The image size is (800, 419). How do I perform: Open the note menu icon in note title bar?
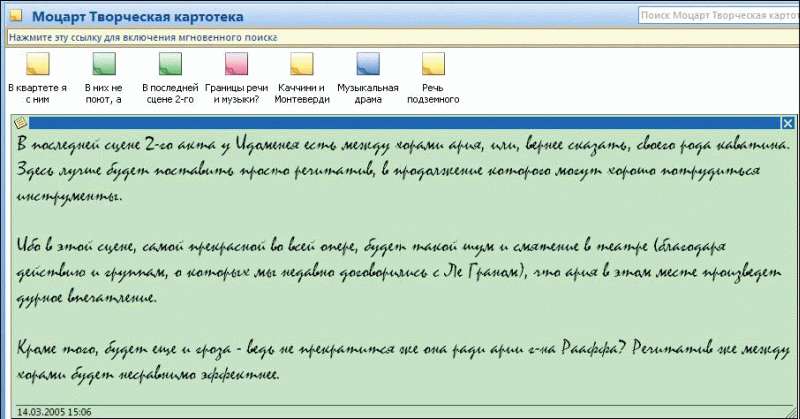[x=19, y=122]
